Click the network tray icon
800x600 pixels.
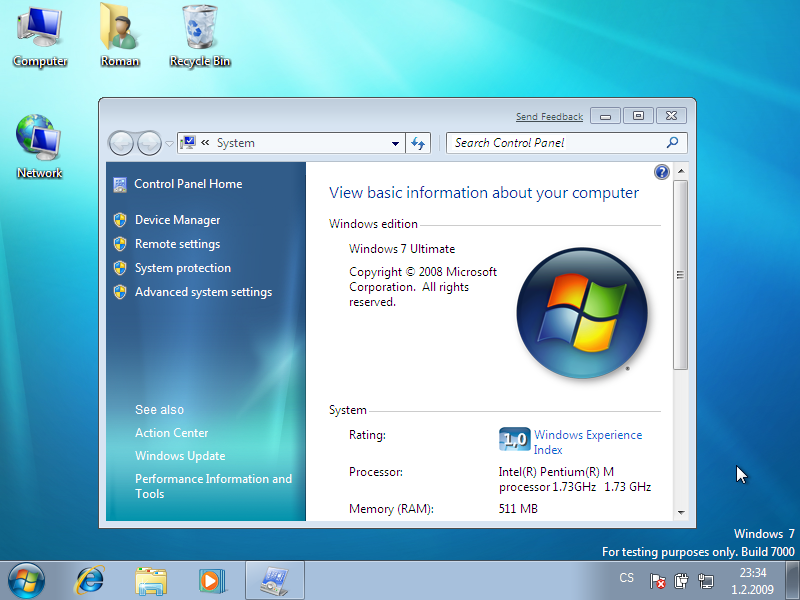(x=706, y=581)
